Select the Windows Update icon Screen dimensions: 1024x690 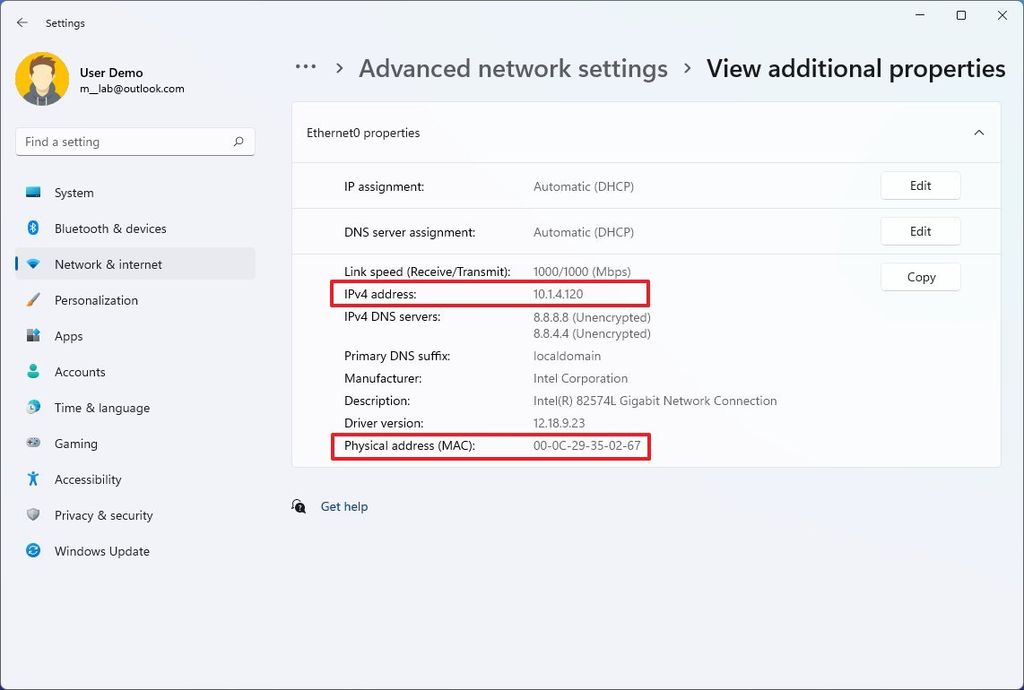click(x=33, y=551)
